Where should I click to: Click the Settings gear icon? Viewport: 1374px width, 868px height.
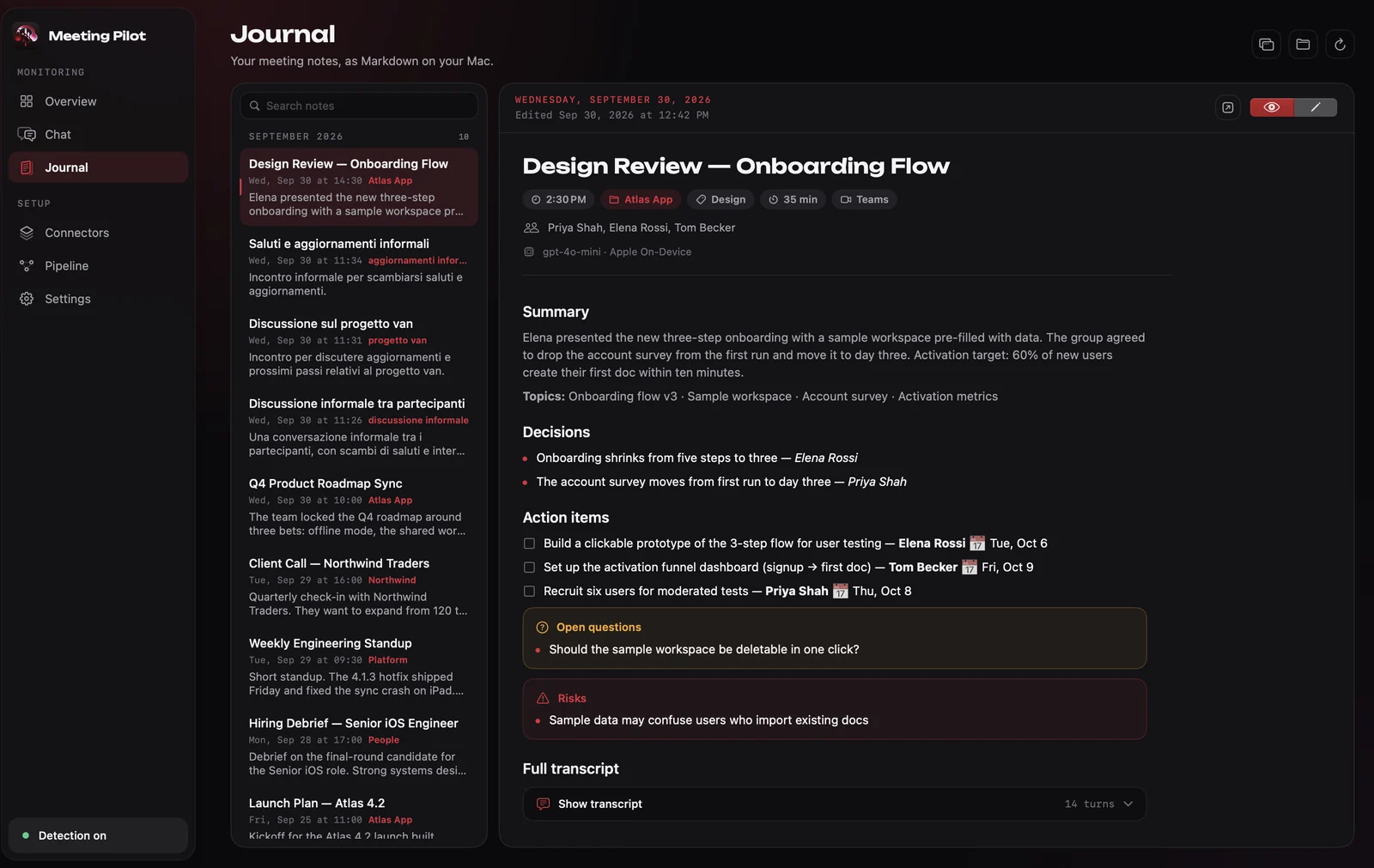tap(27, 299)
